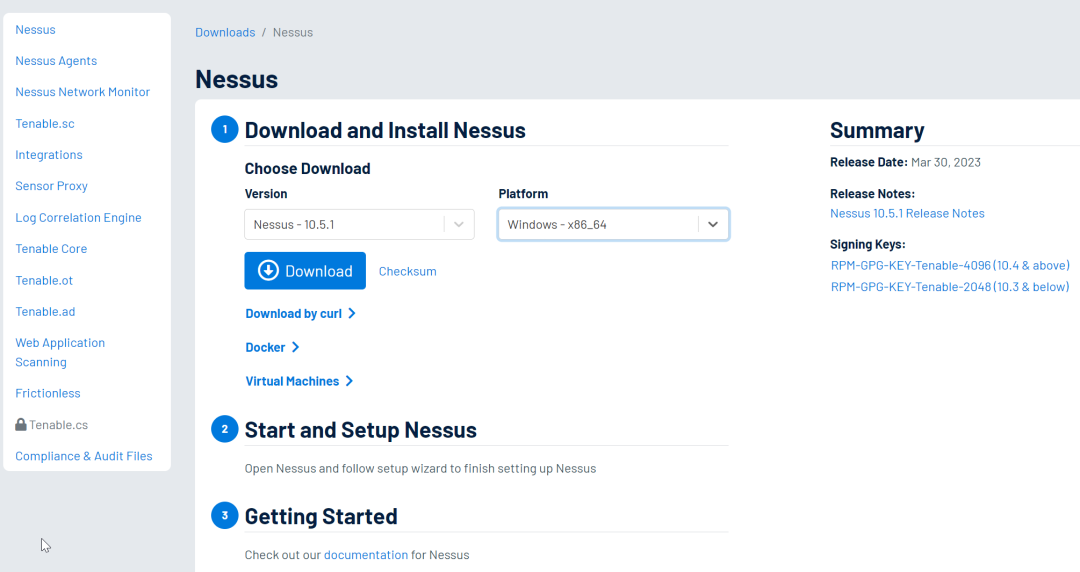Viewport: 1080px width, 572px height.
Task: Open Compliance & Audit Files page
Action: [x=84, y=456]
